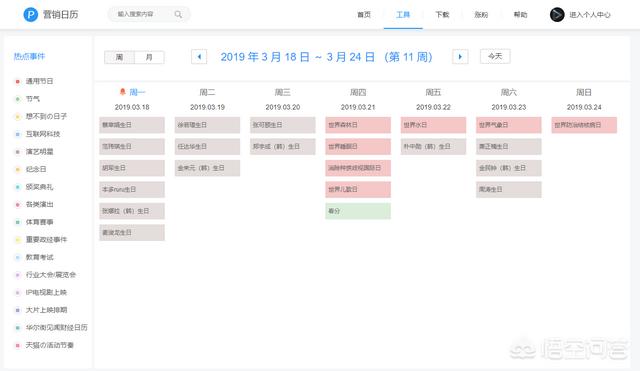The image size is (640, 371).
Task: Click the date 2019.03.22
Action: 433,107
